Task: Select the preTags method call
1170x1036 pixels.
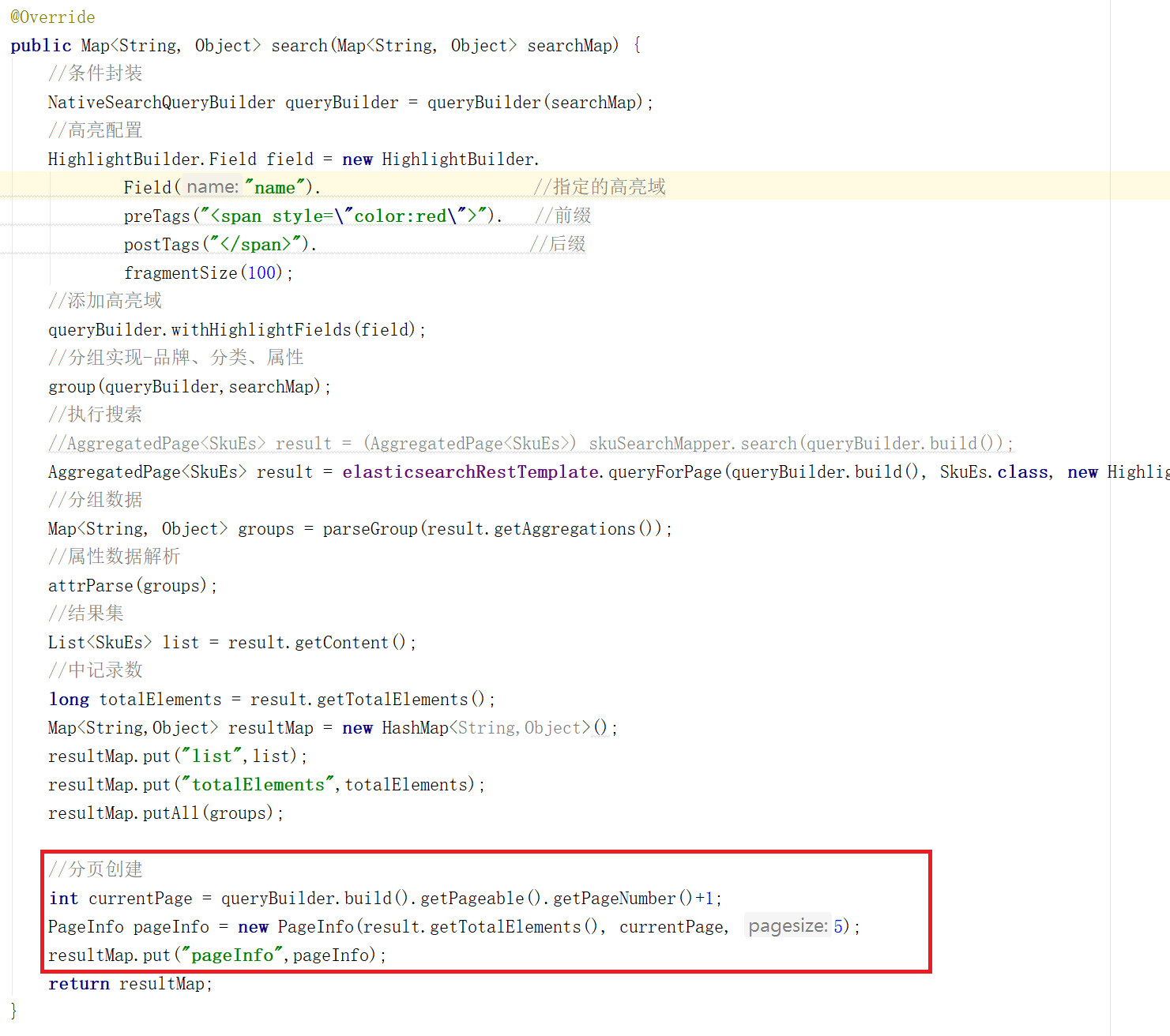Action: point(156,216)
